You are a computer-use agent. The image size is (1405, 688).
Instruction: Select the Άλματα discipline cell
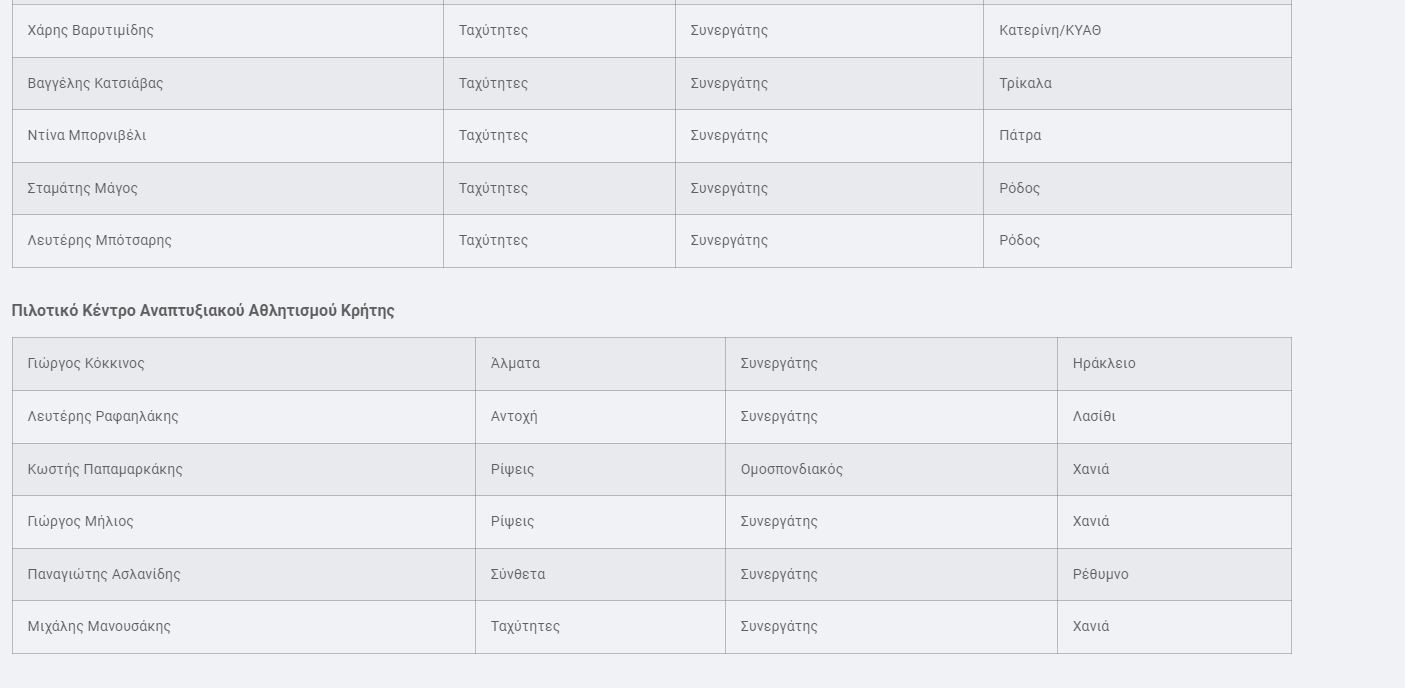(x=515, y=364)
